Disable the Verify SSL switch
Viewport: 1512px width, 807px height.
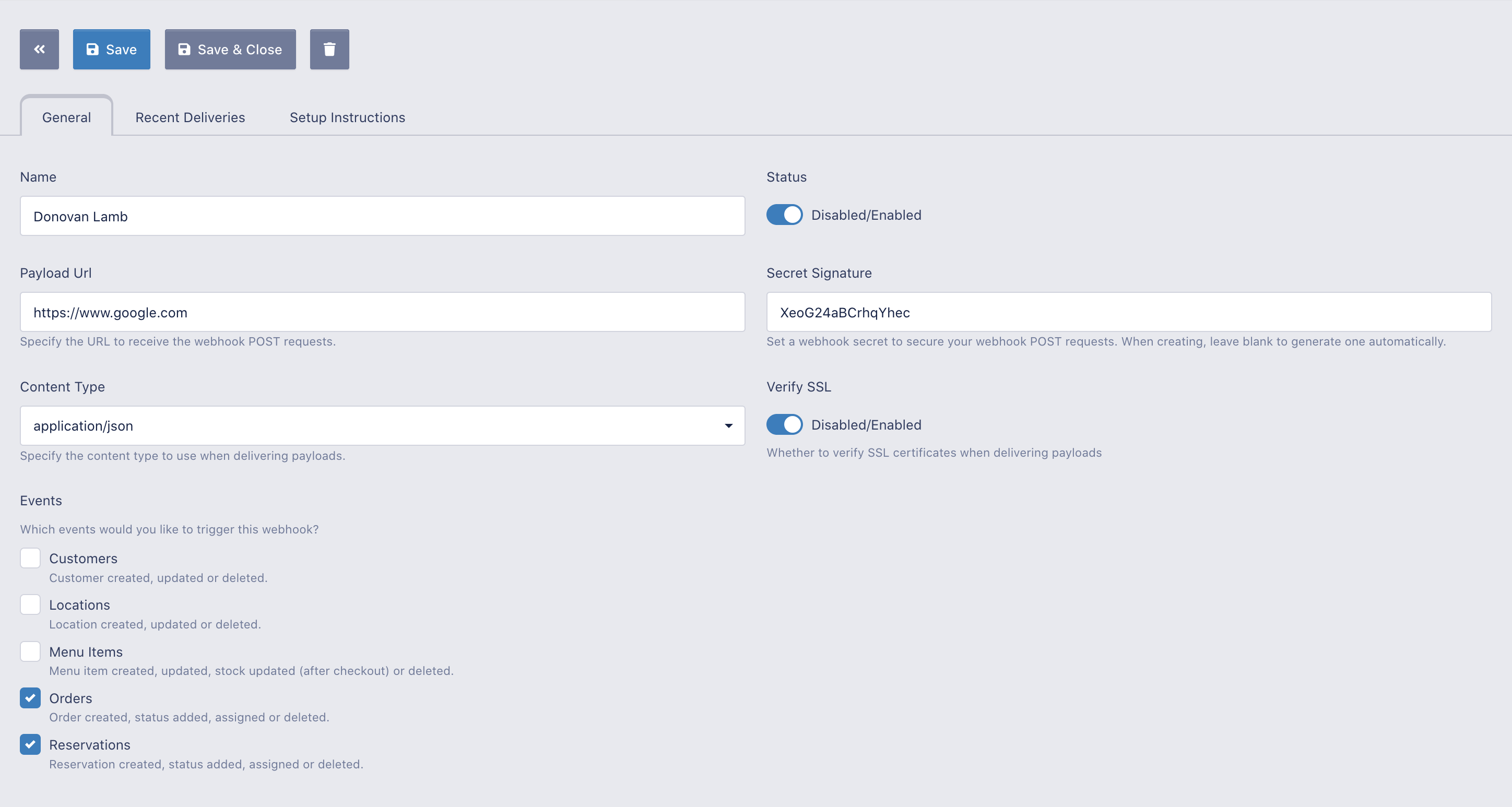(x=784, y=424)
